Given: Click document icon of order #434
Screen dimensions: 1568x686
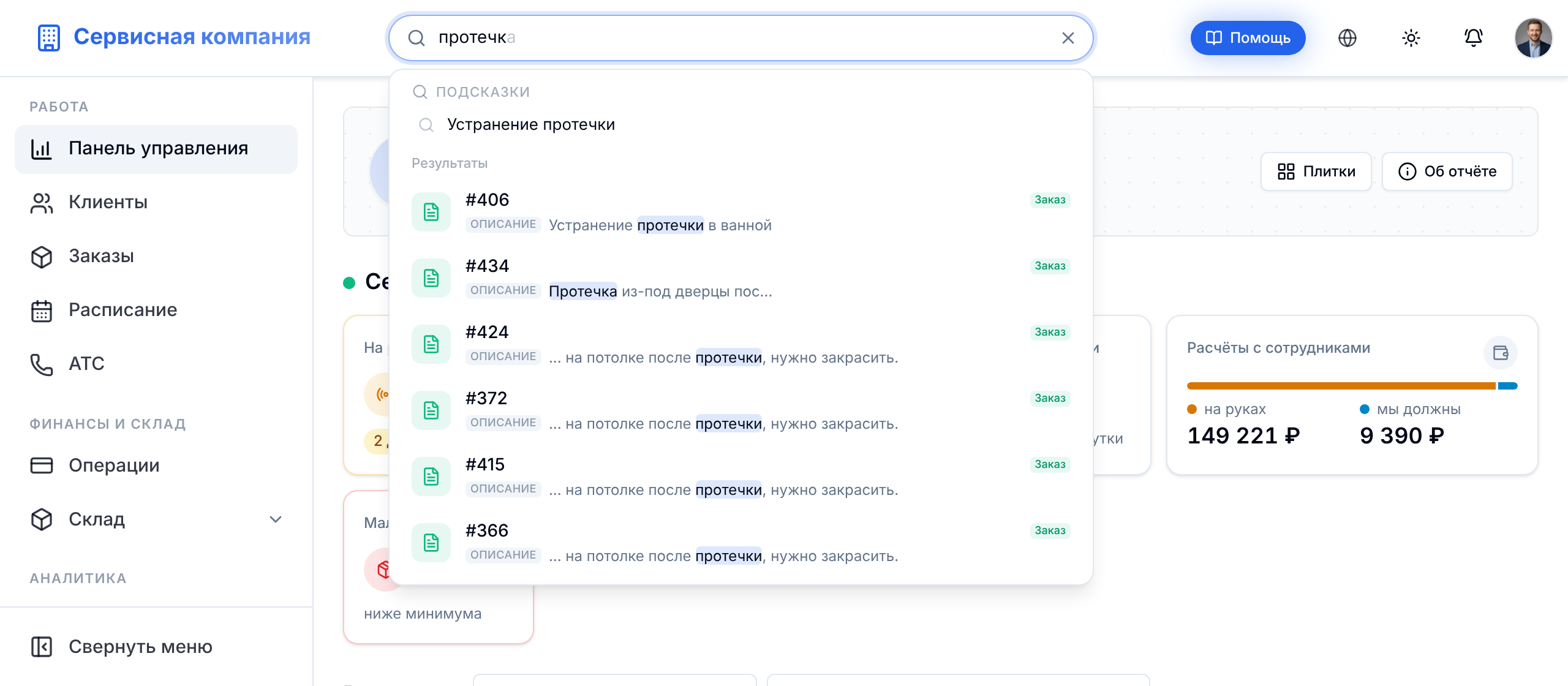Looking at the screenshot, I should pyautogui.click(x=431, y=278).
